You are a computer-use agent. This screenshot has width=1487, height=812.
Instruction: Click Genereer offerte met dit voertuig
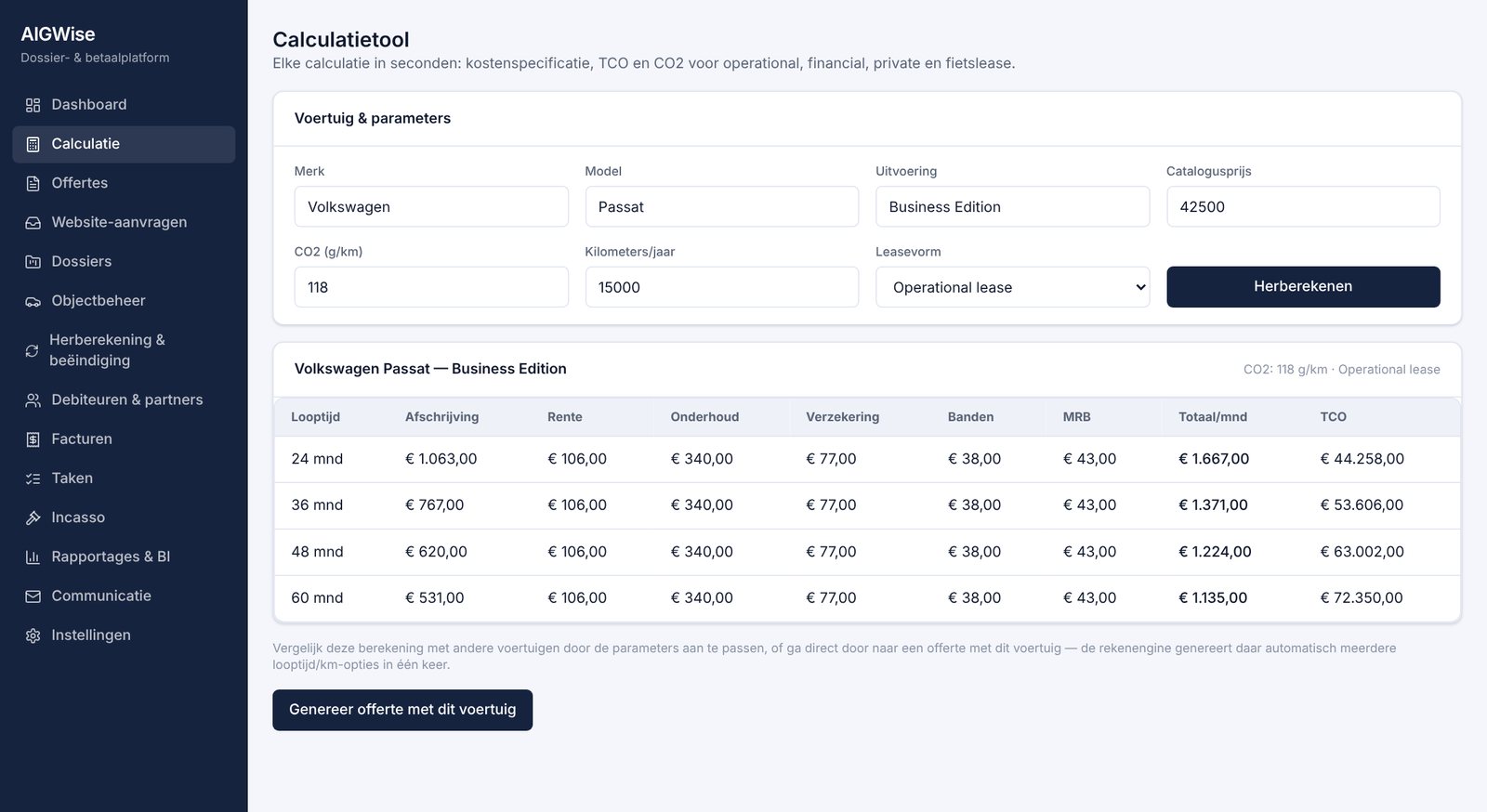coord(402,710)
